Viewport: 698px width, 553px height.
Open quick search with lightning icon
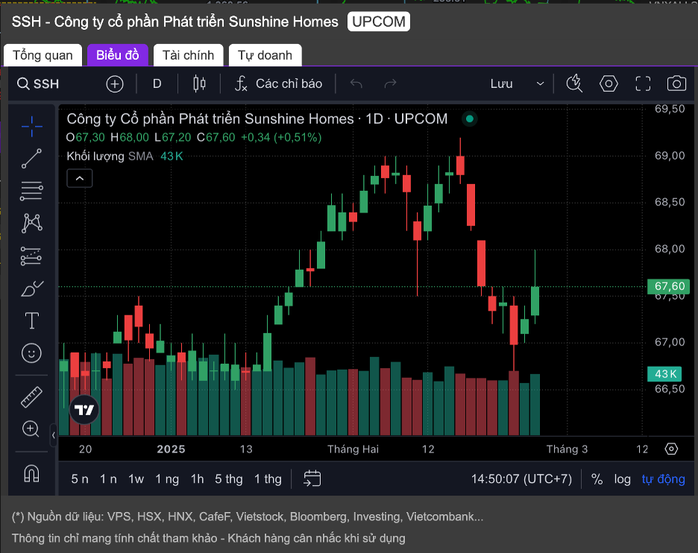574,84
